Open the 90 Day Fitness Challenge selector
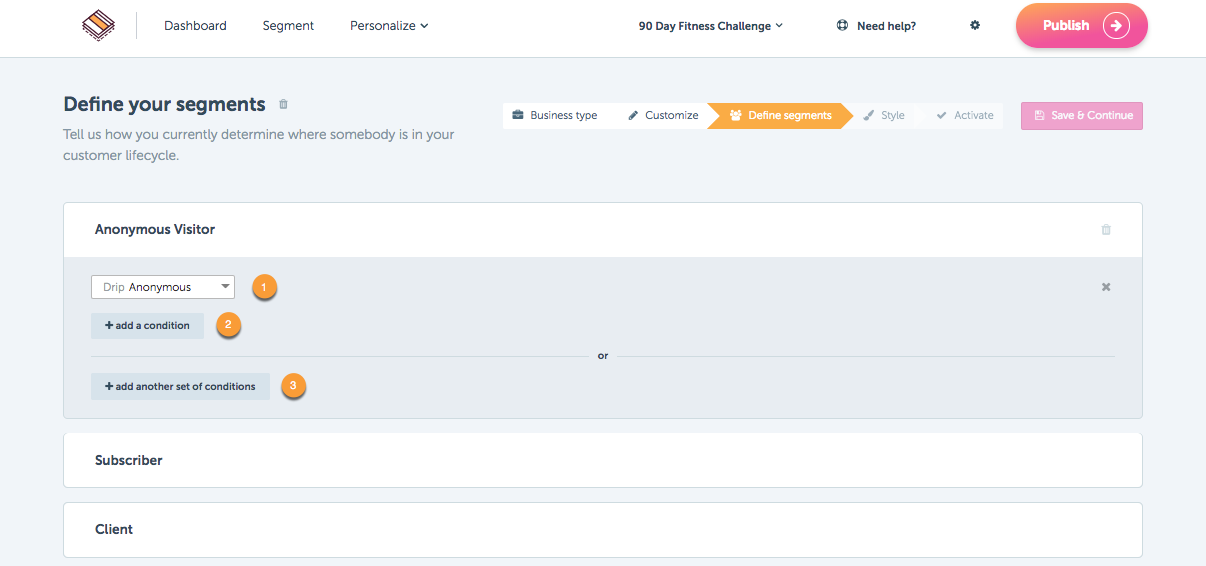 [x=711, y=26]
